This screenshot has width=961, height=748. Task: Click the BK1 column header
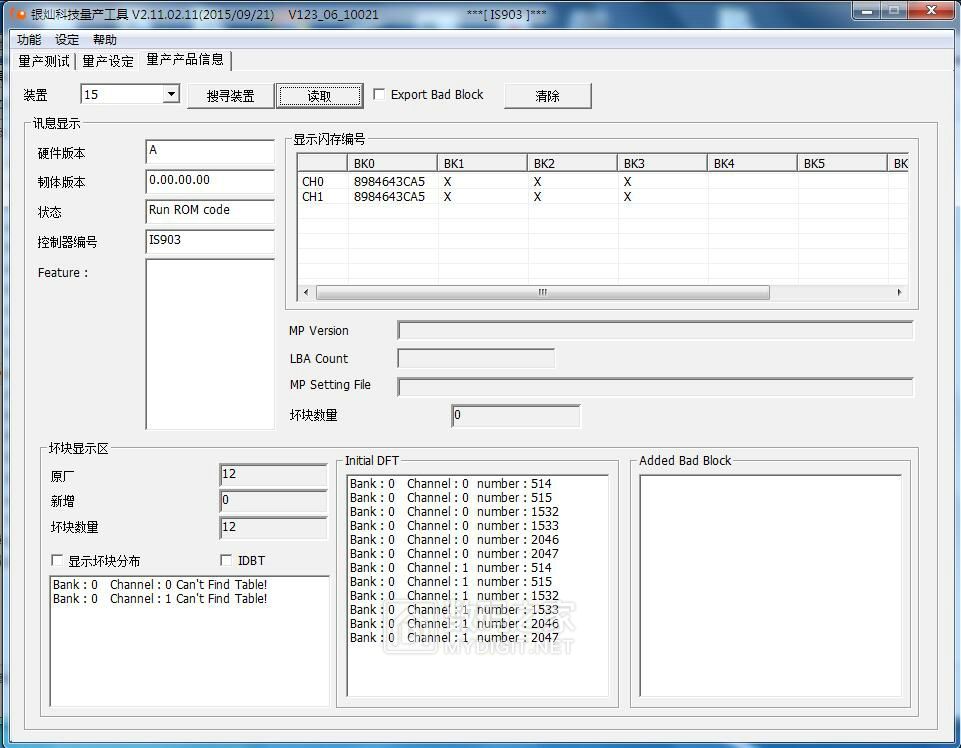click(x=483, y=163)
